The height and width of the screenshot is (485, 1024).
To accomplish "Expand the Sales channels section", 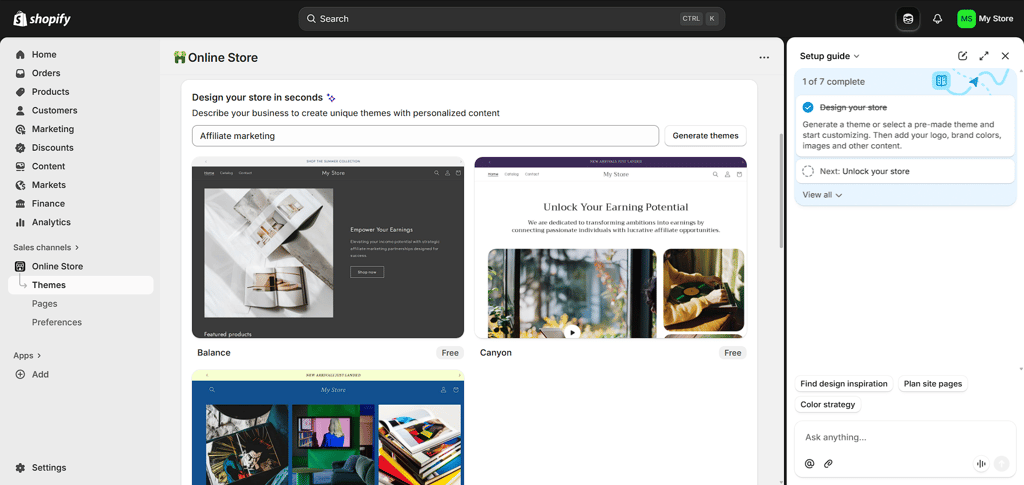I will (x=46, y=247).
